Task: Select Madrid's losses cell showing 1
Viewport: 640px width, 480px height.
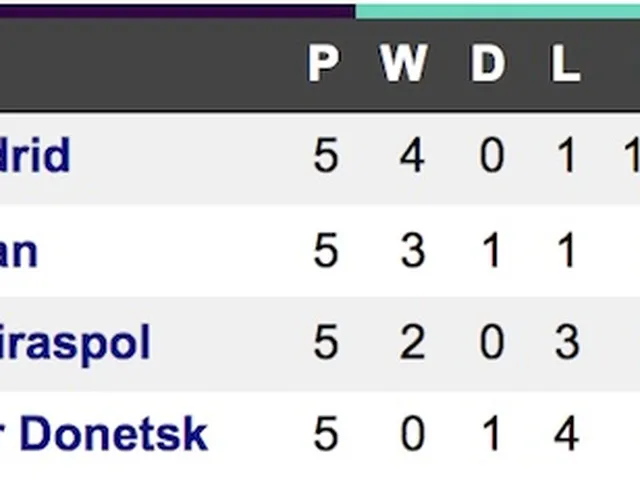Action: 566,157
